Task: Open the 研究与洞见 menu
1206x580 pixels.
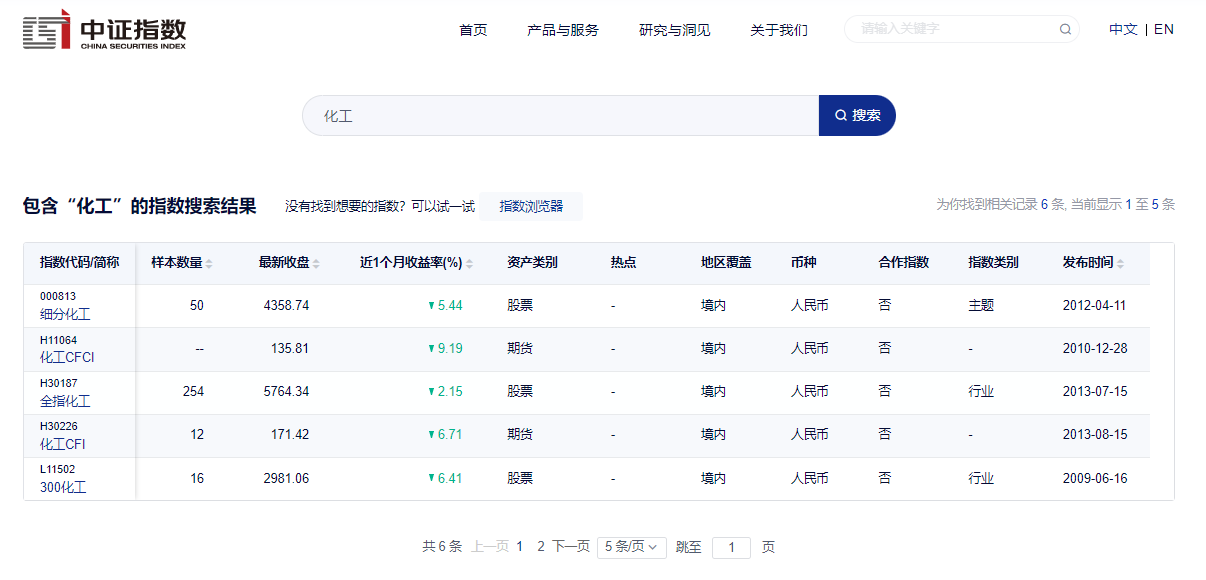Action: (x=674, y=30)
